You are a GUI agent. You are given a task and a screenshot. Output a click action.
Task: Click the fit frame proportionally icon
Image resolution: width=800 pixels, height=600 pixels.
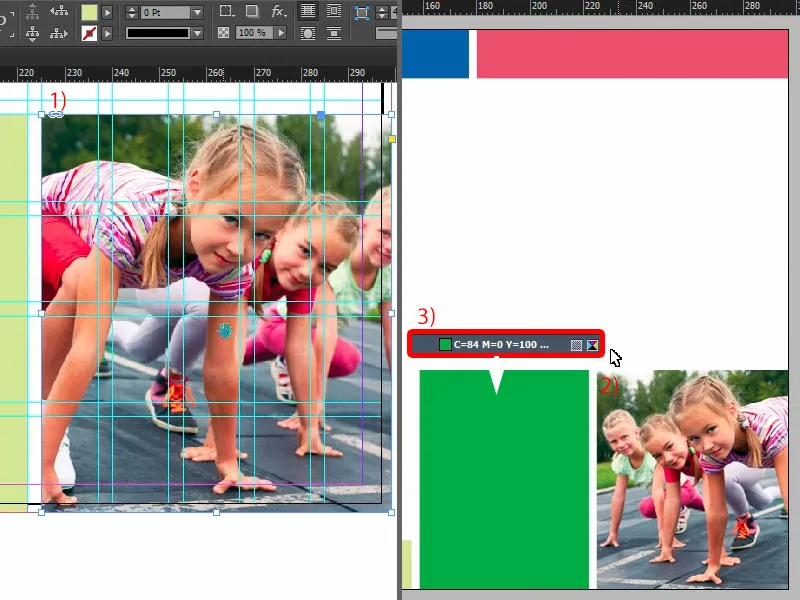[362, 12]
